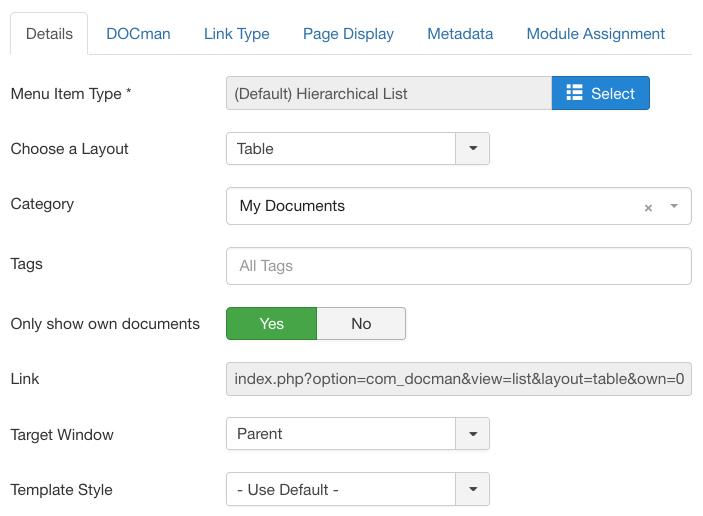Viewport: 703px width, 516px height.
Task: Click the Link URL field
Action: click(459, 379)
